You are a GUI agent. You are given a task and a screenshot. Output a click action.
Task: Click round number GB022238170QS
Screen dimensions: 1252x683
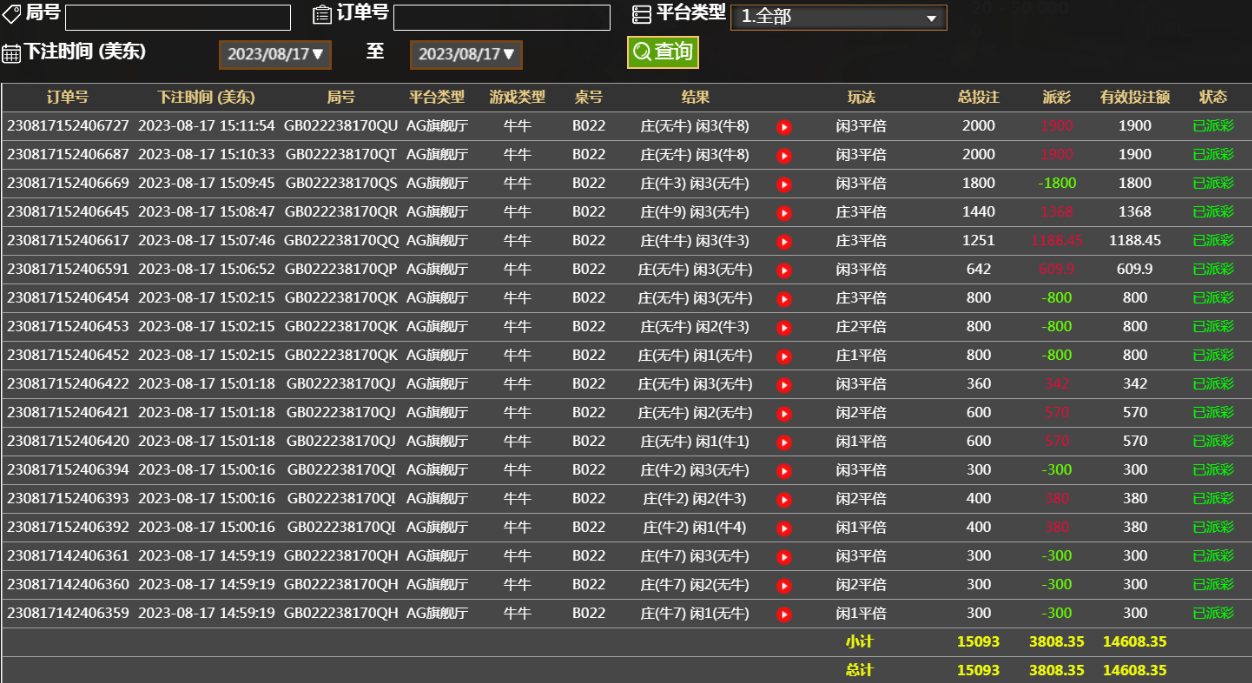[341, 183]
